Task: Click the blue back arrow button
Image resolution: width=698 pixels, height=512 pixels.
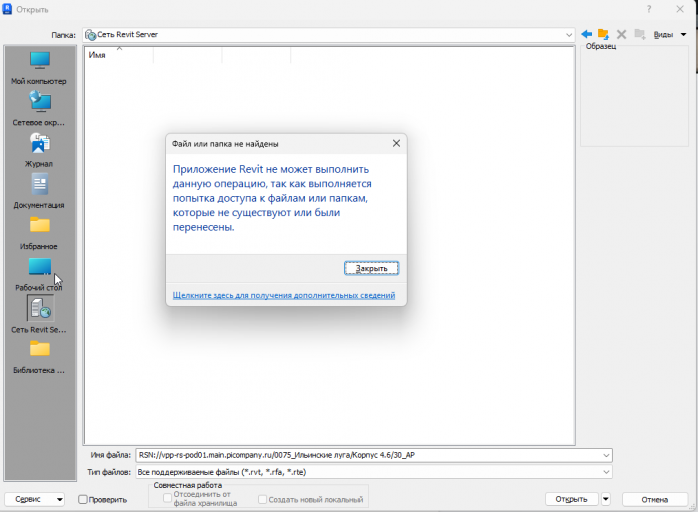Action: (x=586, y=34)
